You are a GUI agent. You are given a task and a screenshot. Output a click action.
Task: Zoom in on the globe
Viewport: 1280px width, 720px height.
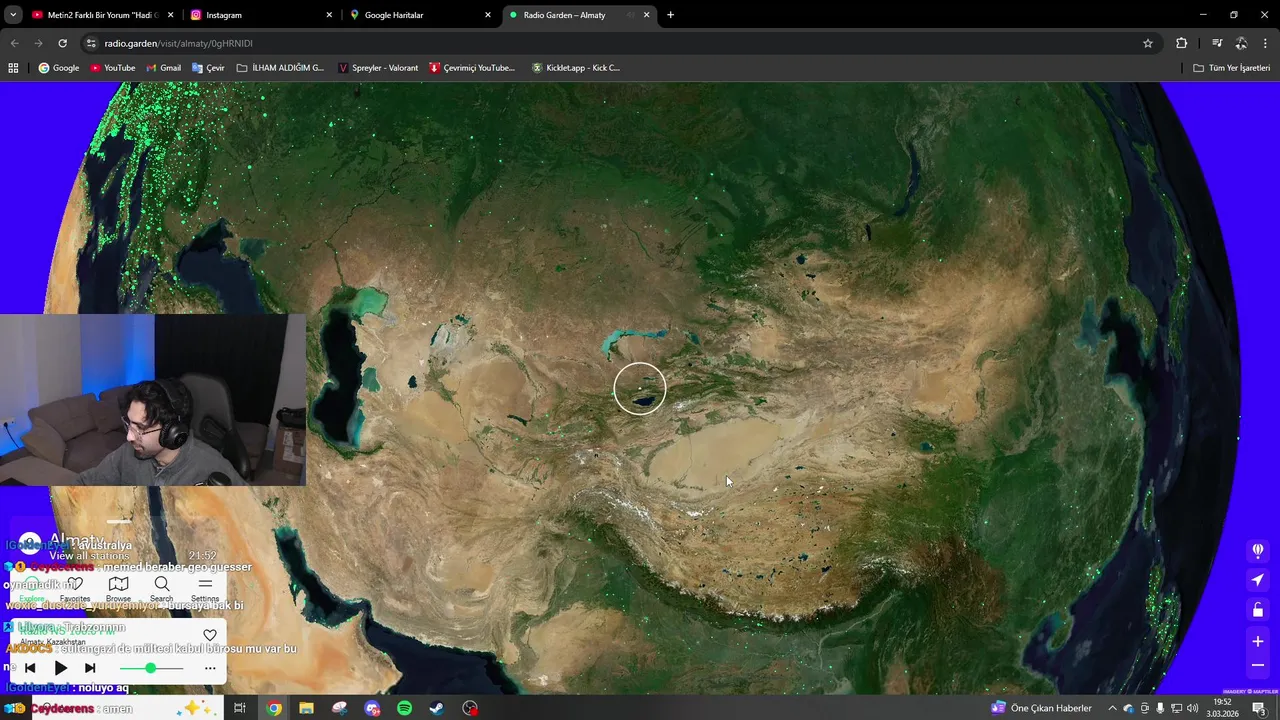[x=1258, y=641]
